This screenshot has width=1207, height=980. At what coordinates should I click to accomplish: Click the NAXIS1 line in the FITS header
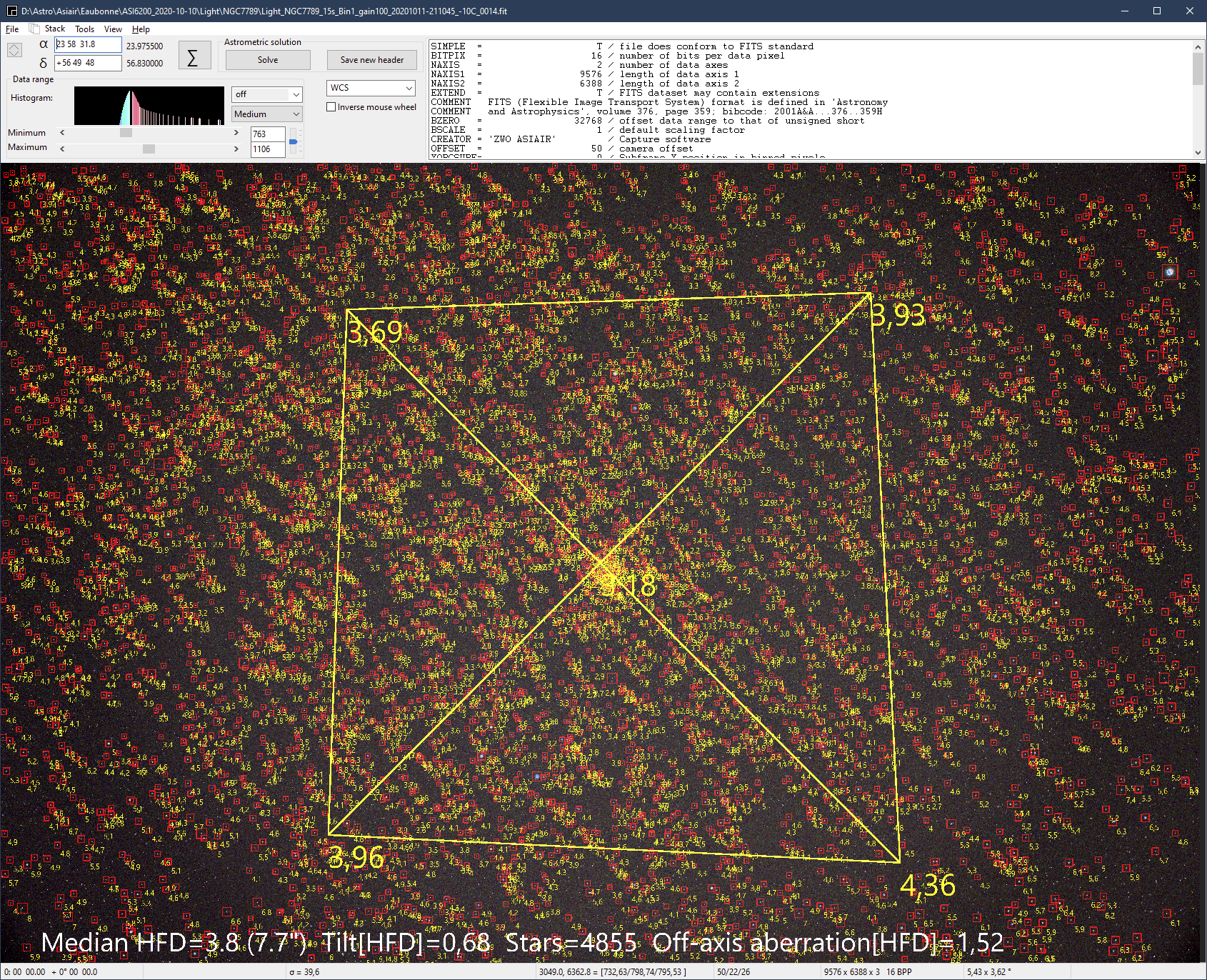[585, 74]
